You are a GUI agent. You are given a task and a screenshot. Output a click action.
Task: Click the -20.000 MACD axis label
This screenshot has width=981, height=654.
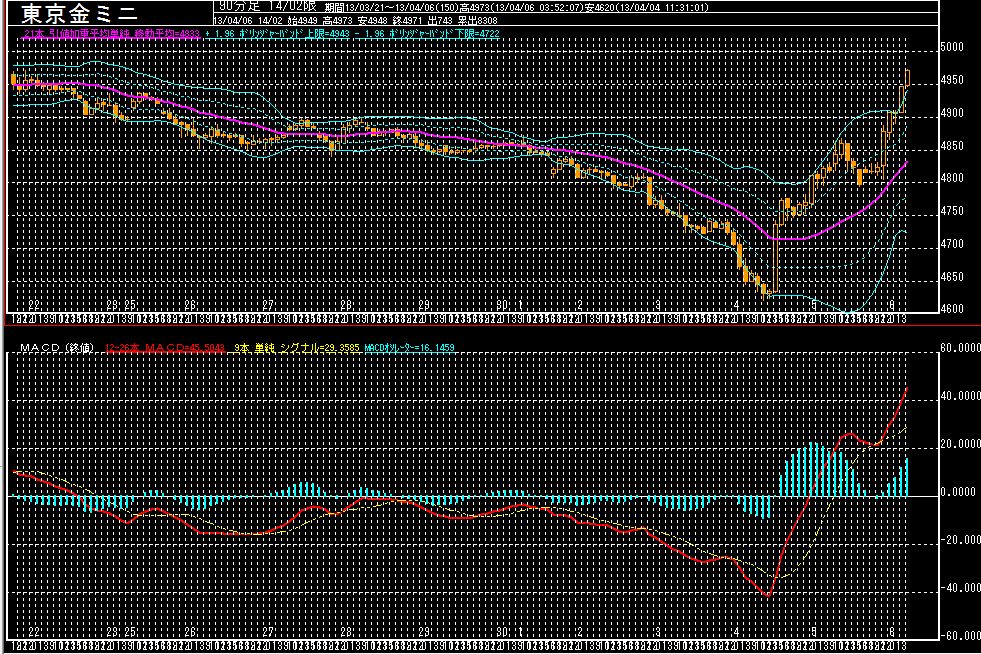click(960, 539)
